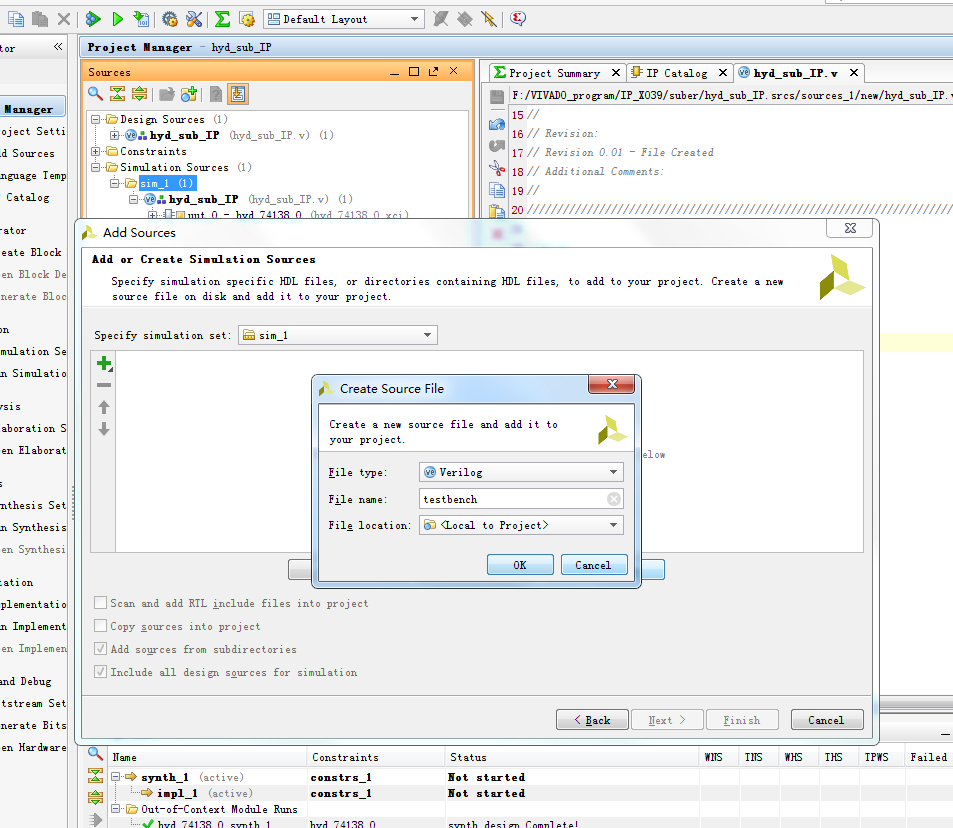Screen dimensions: 953x828
Task: Check Copy sources into project
Action: coord(101,626)
